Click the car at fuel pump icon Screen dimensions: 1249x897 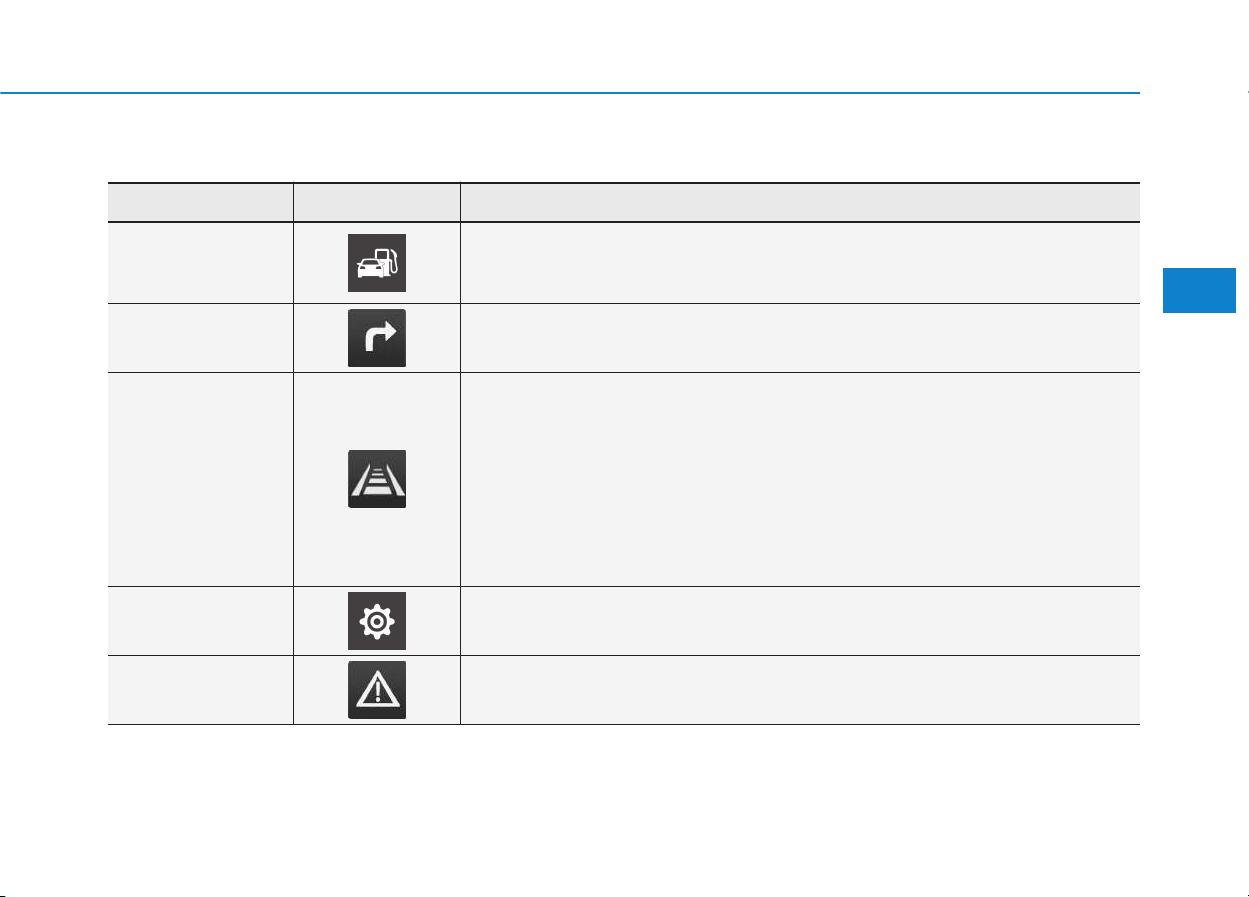pos(377,263)
